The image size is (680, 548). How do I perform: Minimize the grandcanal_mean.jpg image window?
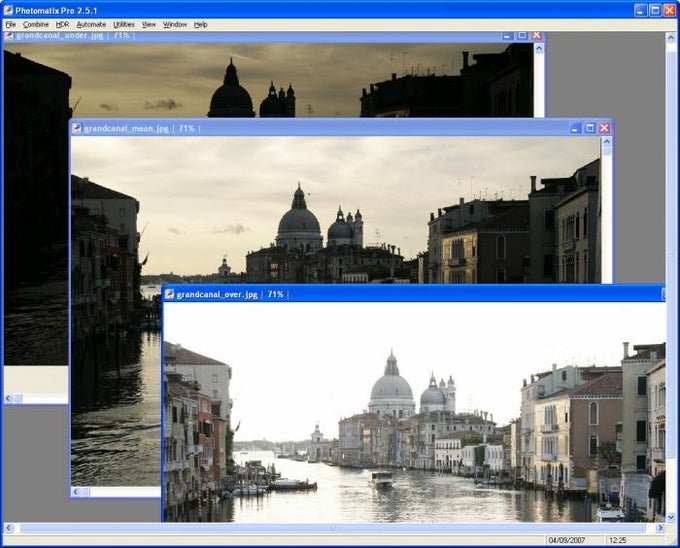(575, 128)
